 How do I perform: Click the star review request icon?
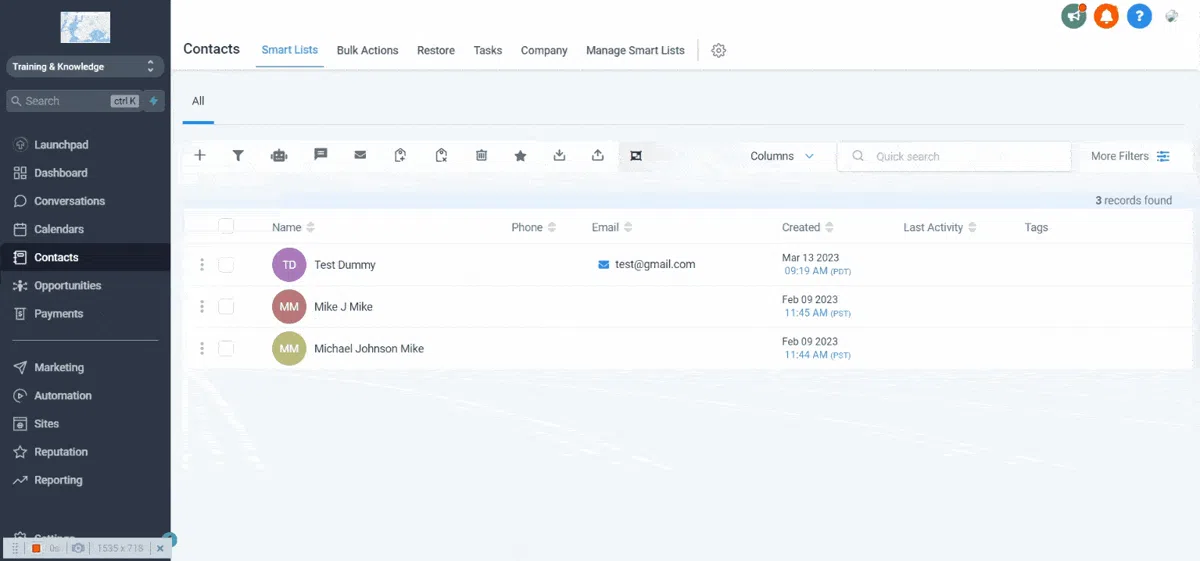pos(520,155)
